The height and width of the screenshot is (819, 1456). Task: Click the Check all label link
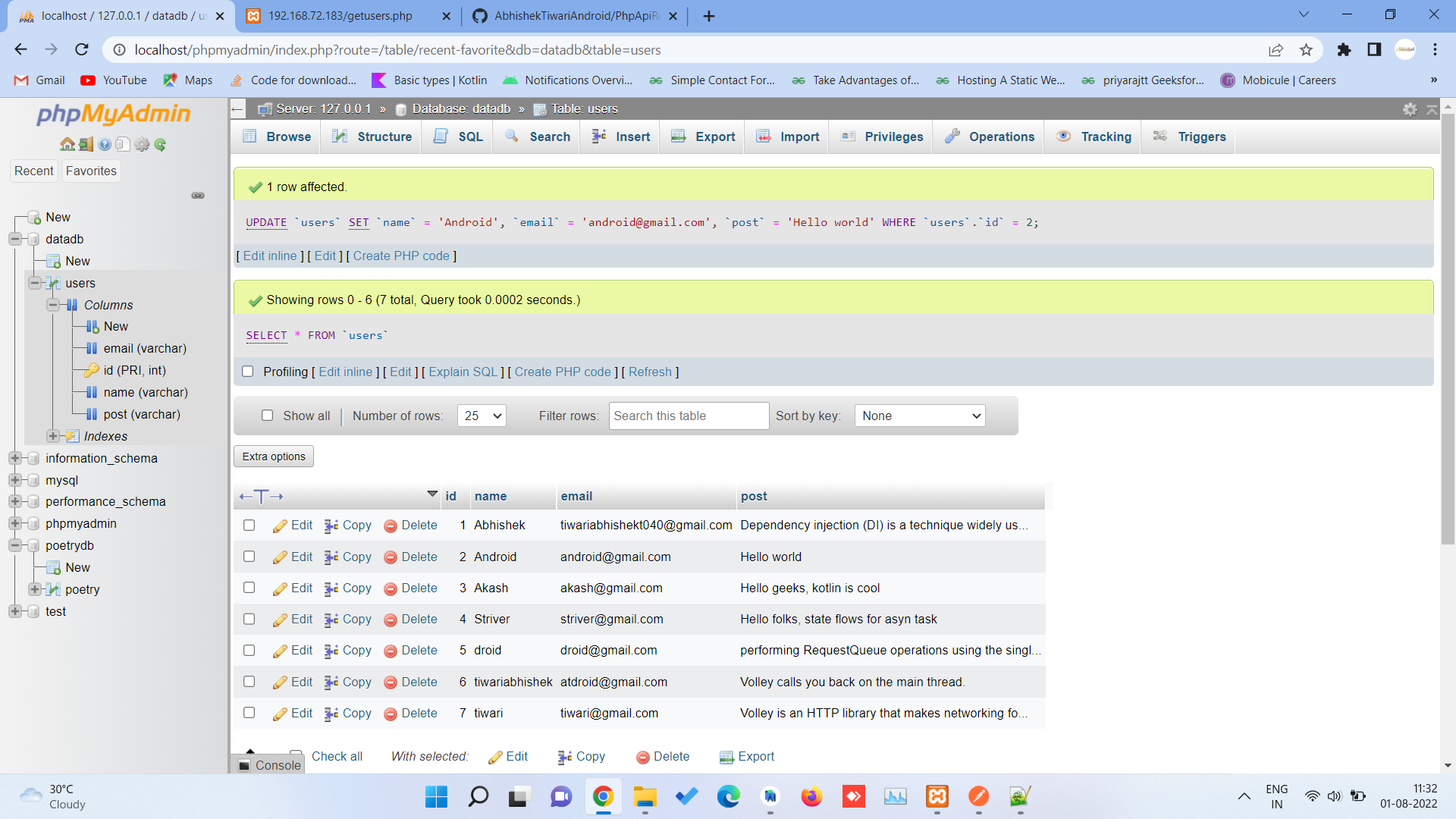click(337, 757)
